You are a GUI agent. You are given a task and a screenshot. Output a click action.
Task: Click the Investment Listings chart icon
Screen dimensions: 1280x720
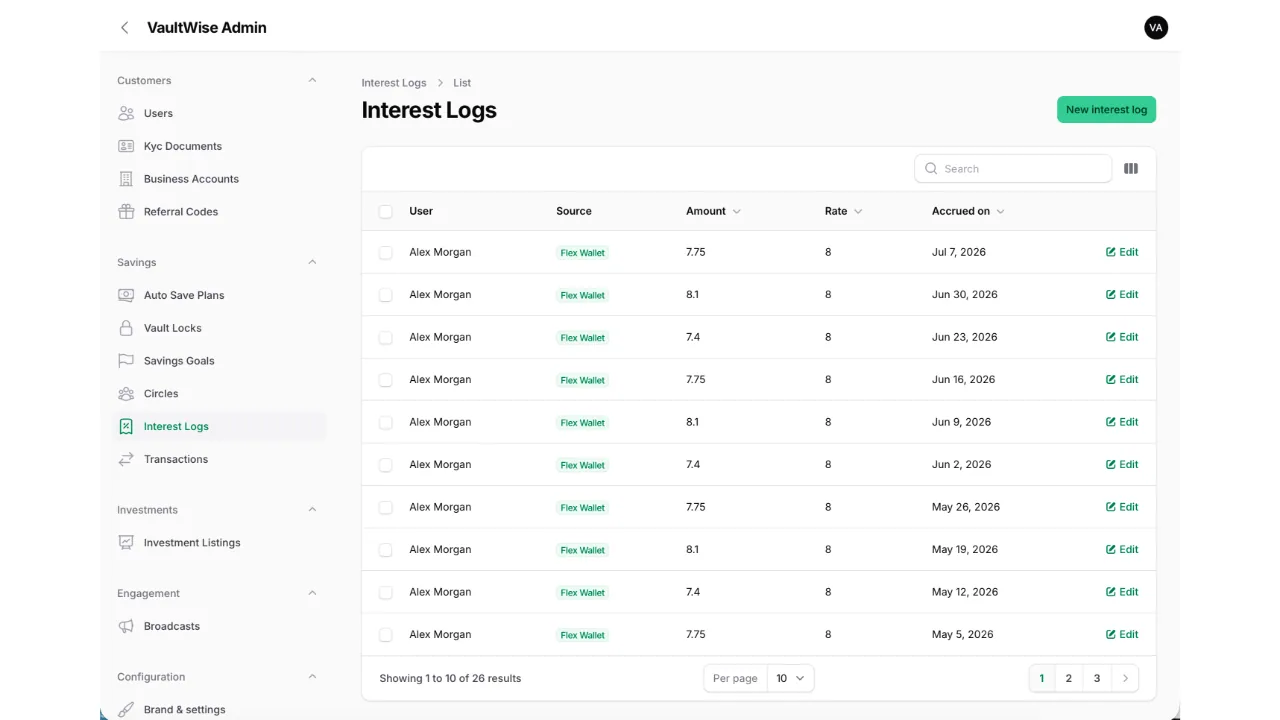point(126,543)
